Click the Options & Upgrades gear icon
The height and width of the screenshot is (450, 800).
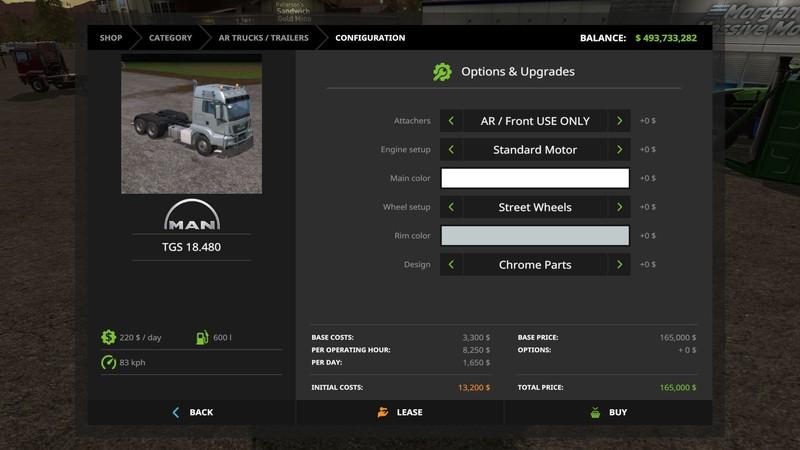[x=442, y=72]
